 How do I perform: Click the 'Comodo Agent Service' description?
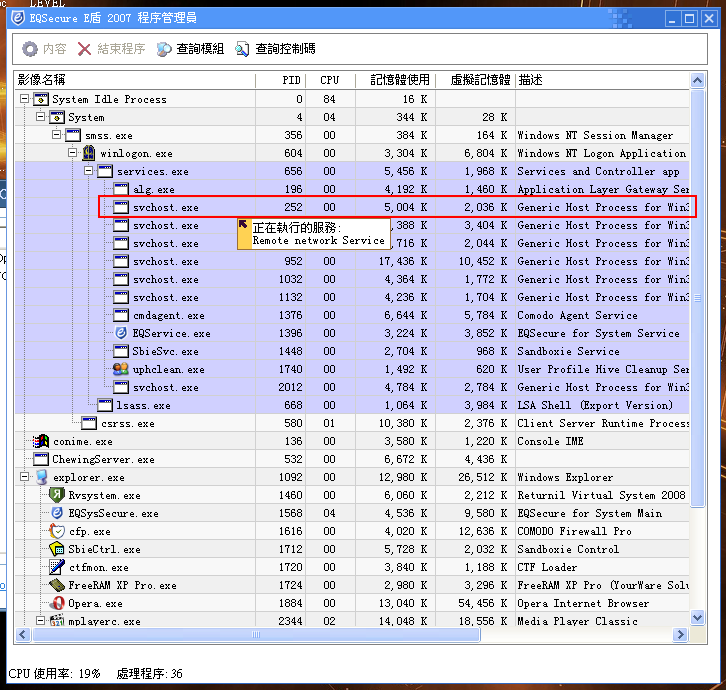click(x=577, y=315)
